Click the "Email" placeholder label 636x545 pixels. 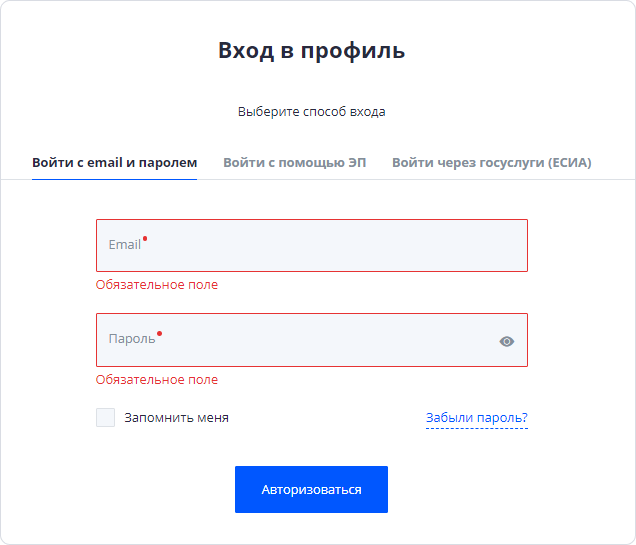124,245
